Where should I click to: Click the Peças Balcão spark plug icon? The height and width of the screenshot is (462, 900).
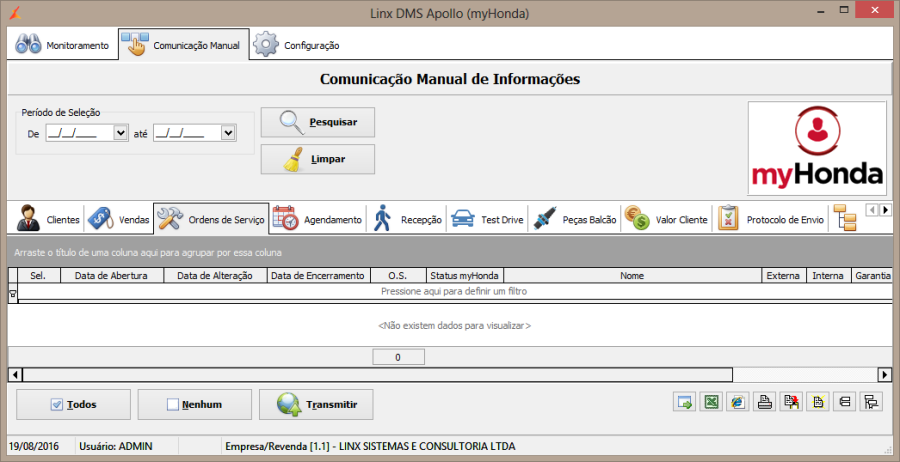544,219
